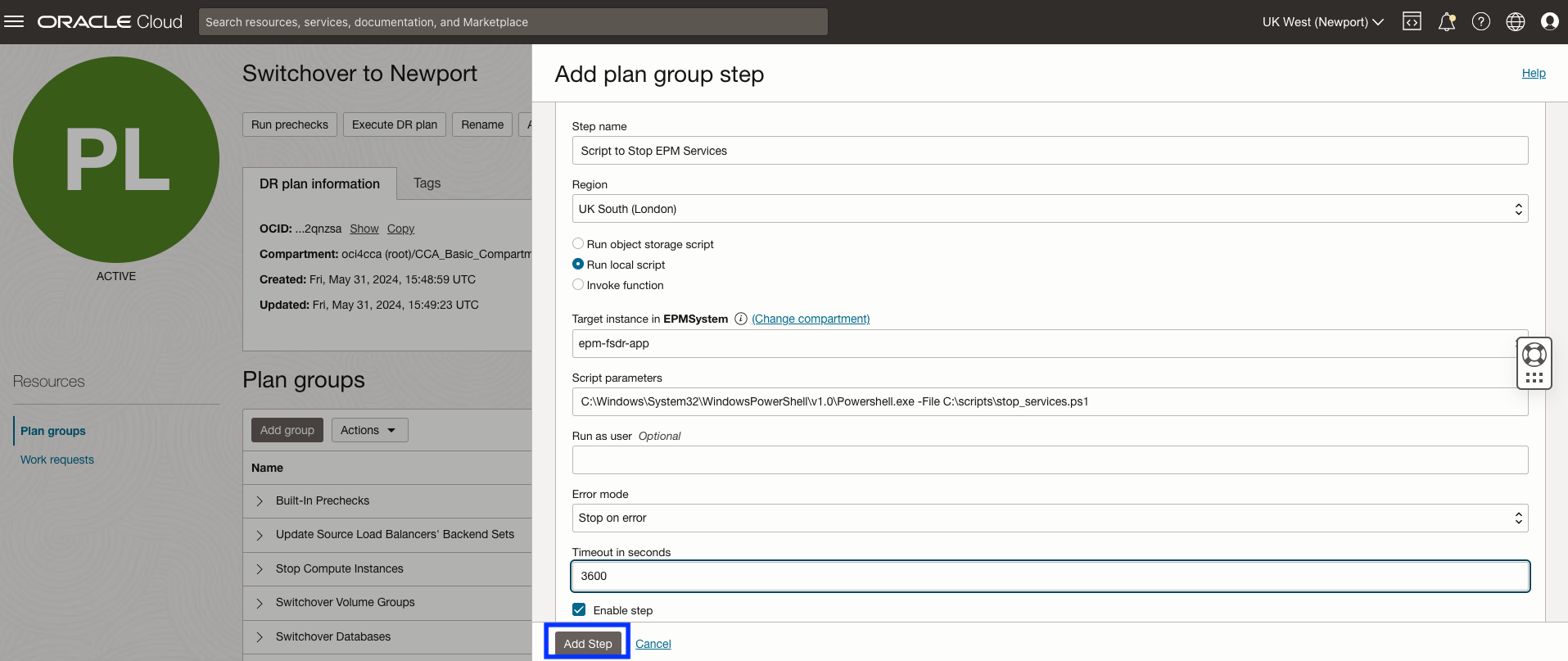
Task: Switch to DR plan information tab
Action: click(319, 183)
